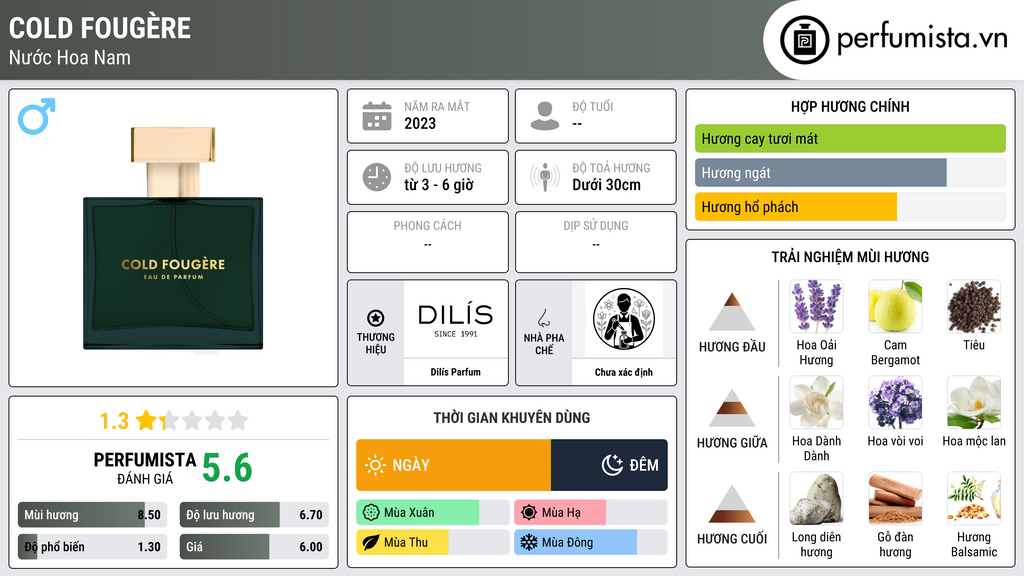Click the Mùa Đông season bar
Screen dimensions: 1024x576
(590, 543)
